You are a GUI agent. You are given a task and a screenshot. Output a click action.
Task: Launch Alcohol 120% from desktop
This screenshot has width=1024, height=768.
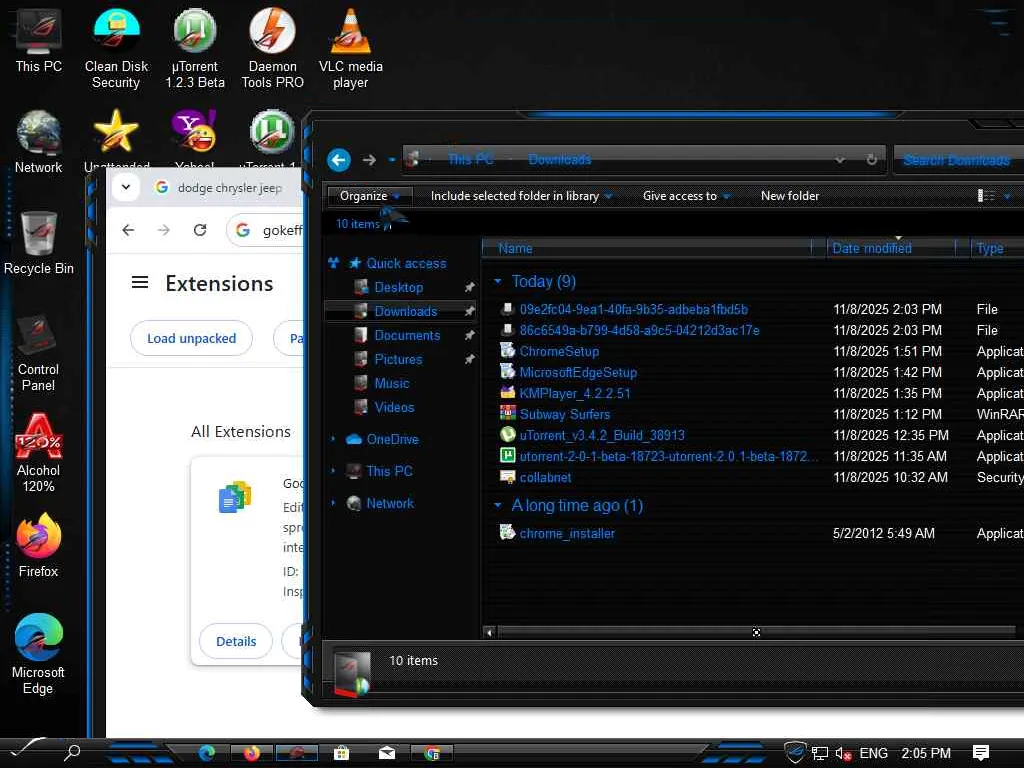(x=39, y=453)
